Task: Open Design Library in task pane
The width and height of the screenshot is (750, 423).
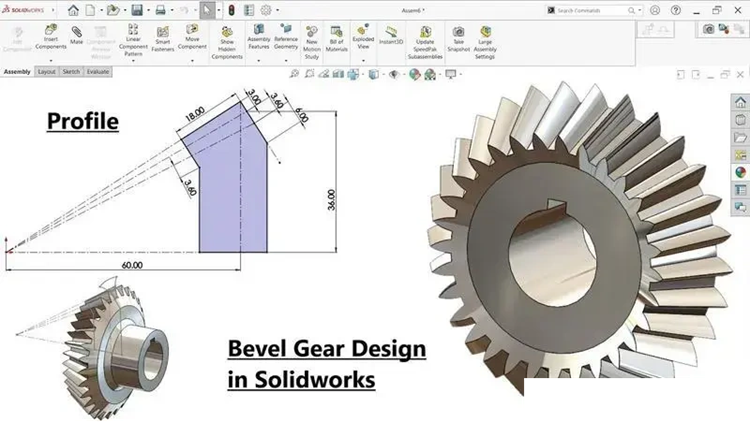Action: coord(740,120)
